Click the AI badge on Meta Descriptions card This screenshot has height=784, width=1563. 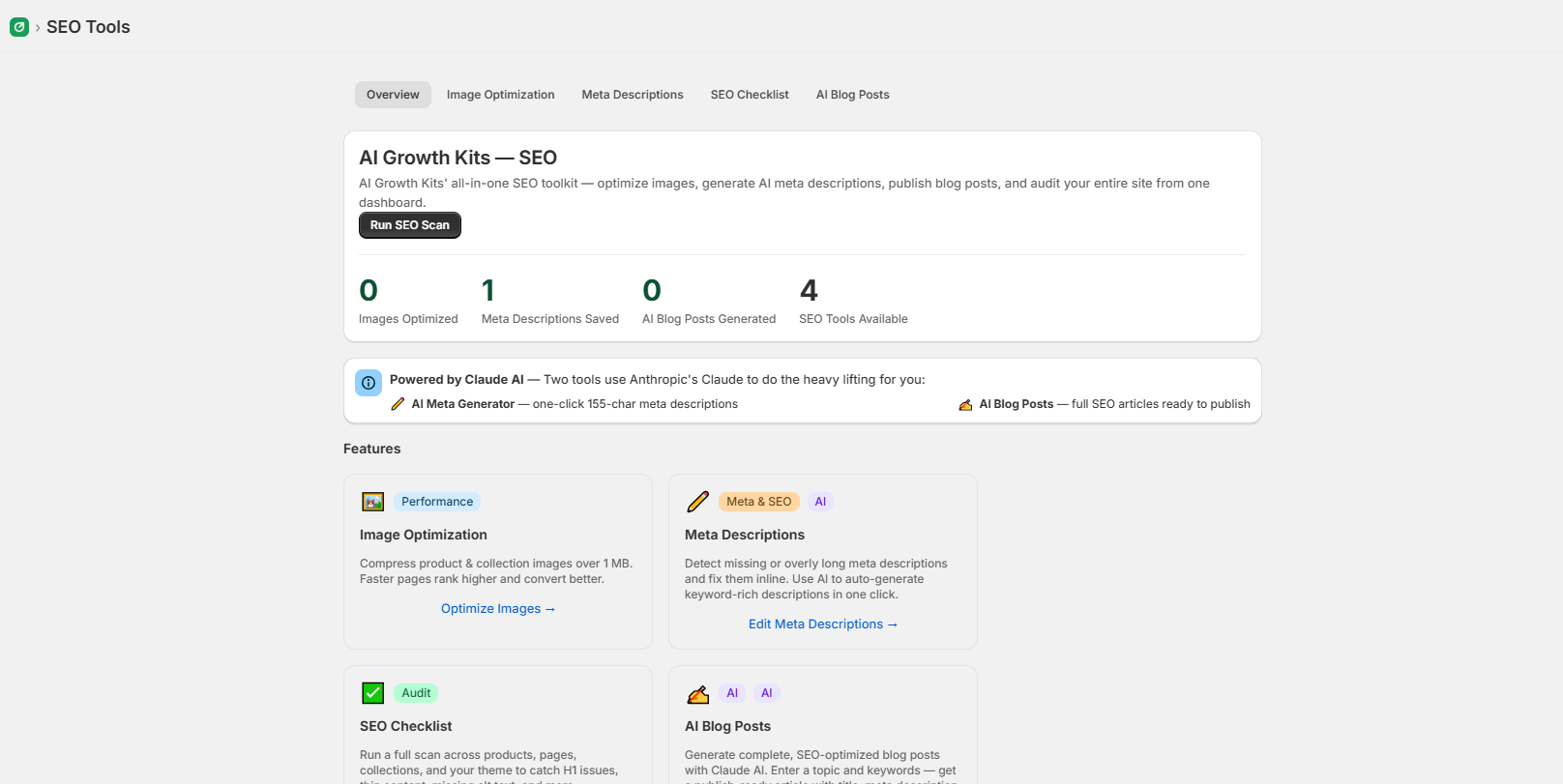point(820,502)
